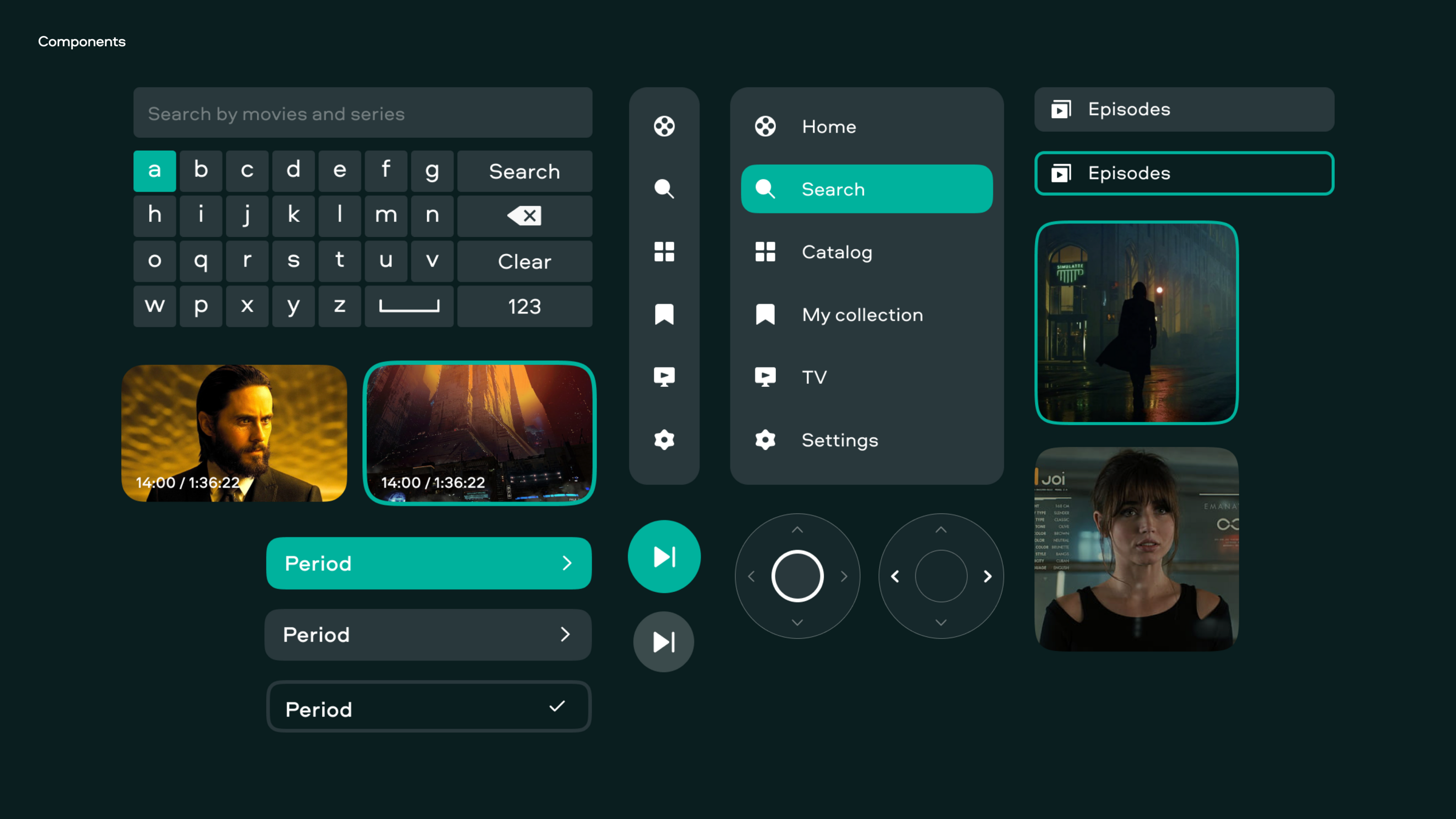Click the teal-outlined Episodes button
The image size is (1456, 819).
pos(1183,173)
